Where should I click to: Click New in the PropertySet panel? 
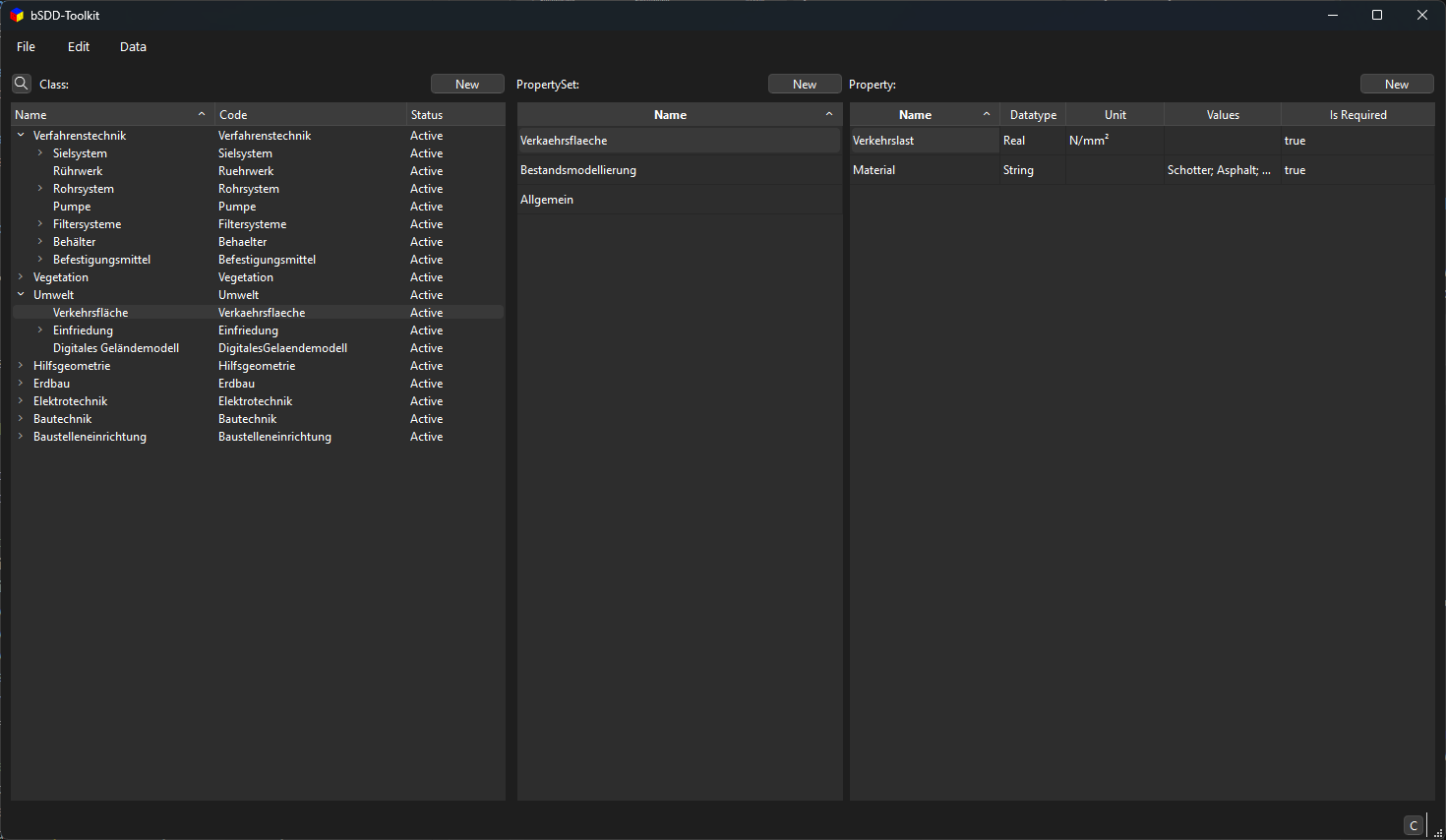[x=804, y=84]
